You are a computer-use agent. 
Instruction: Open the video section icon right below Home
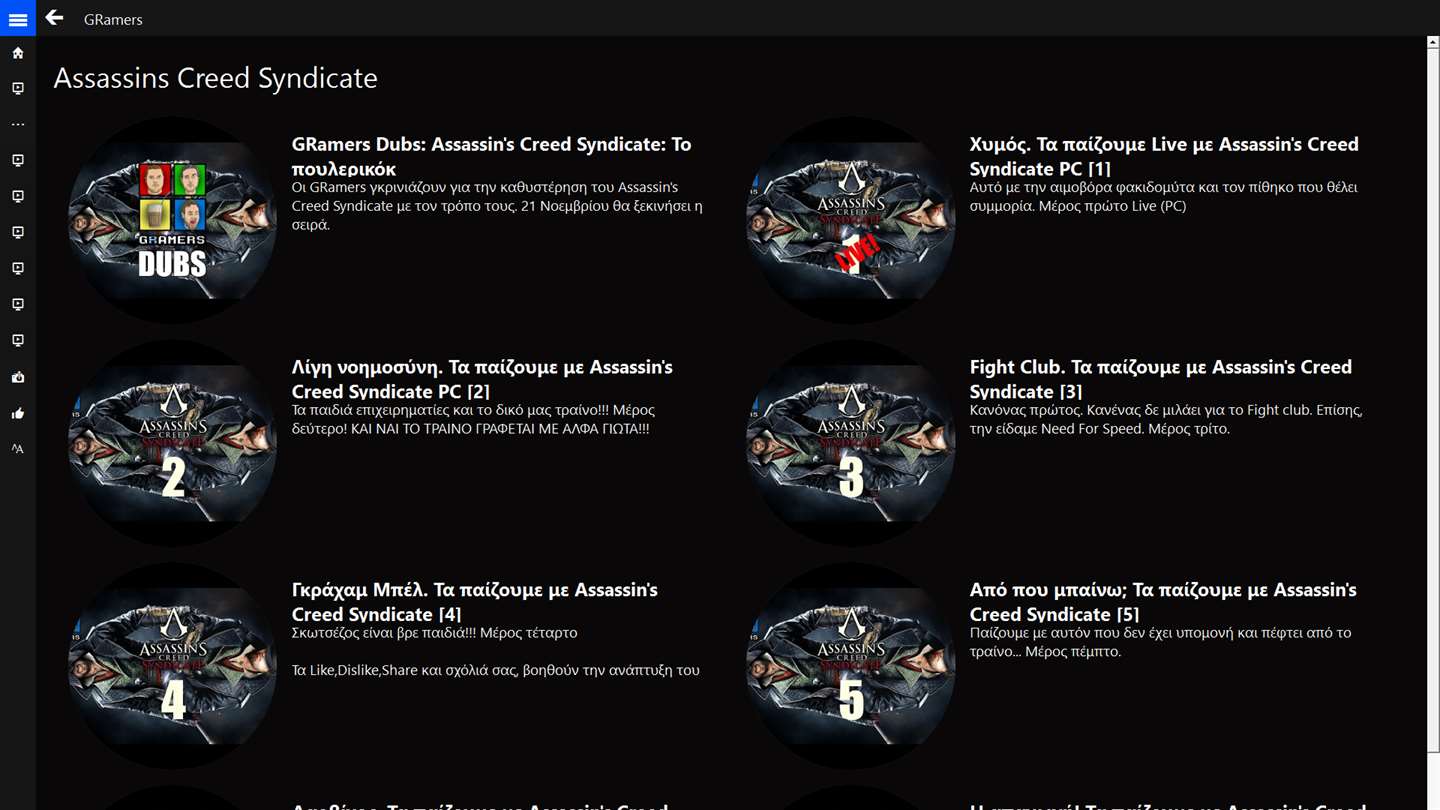click(18, 89)
